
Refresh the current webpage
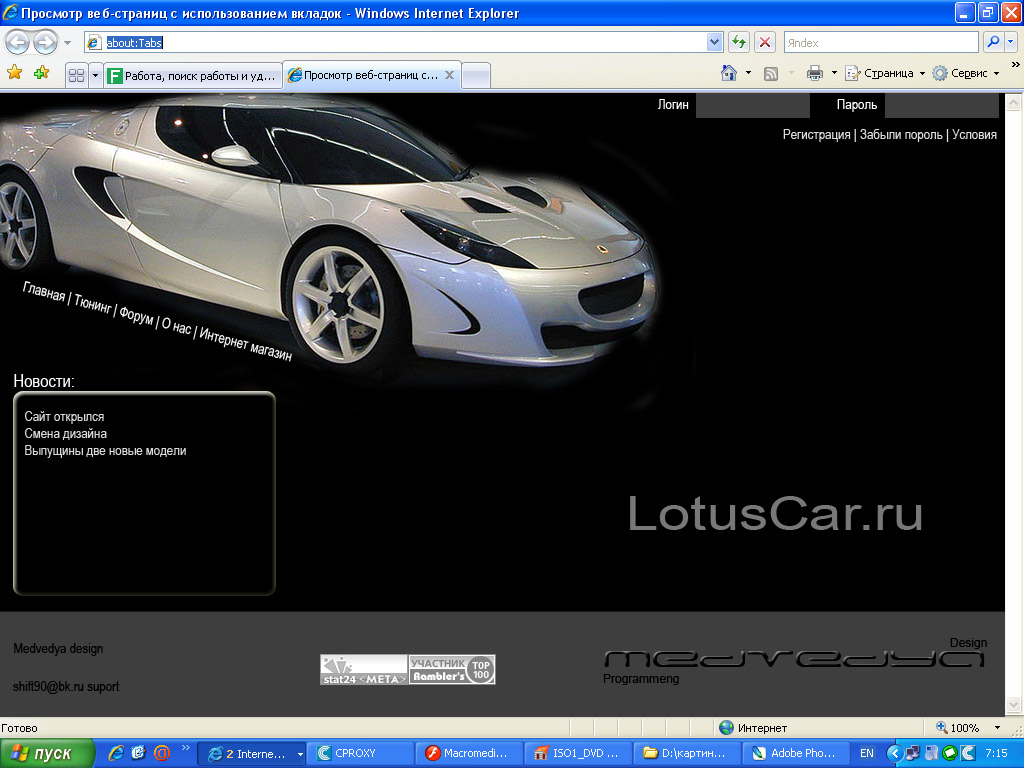point(738,42)
